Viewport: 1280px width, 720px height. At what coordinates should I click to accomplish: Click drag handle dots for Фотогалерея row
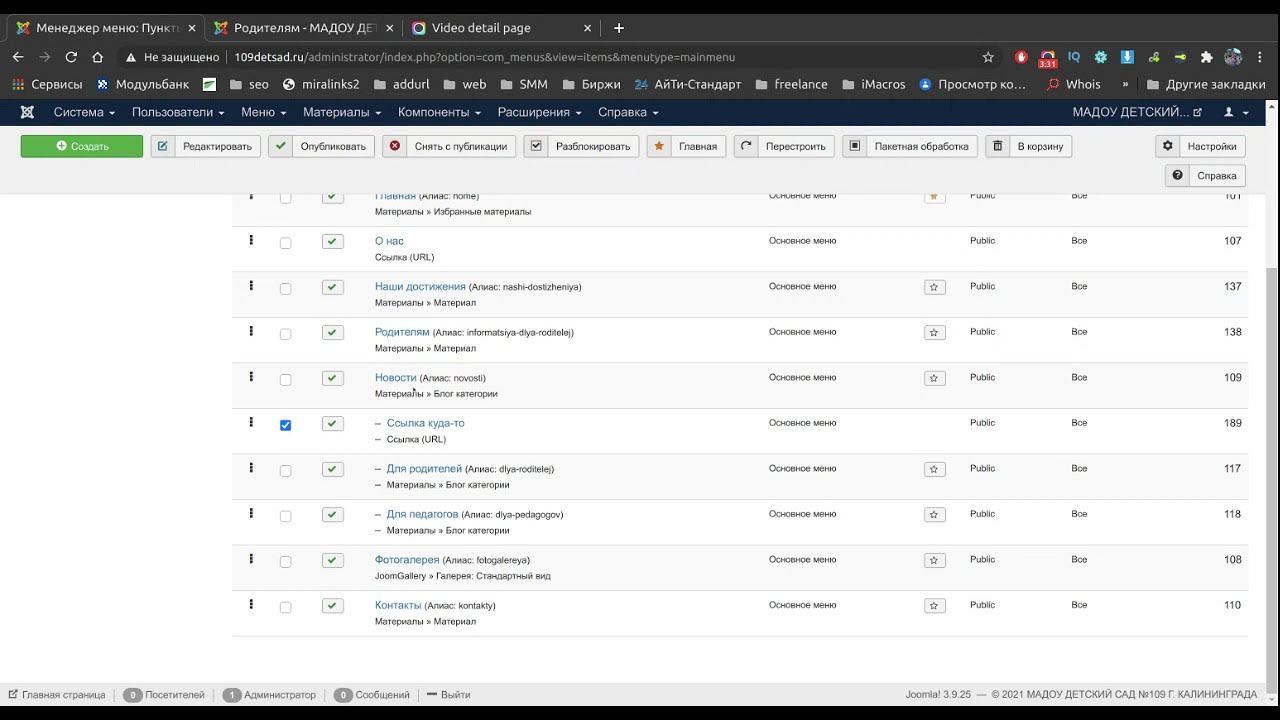coord(251,559)
